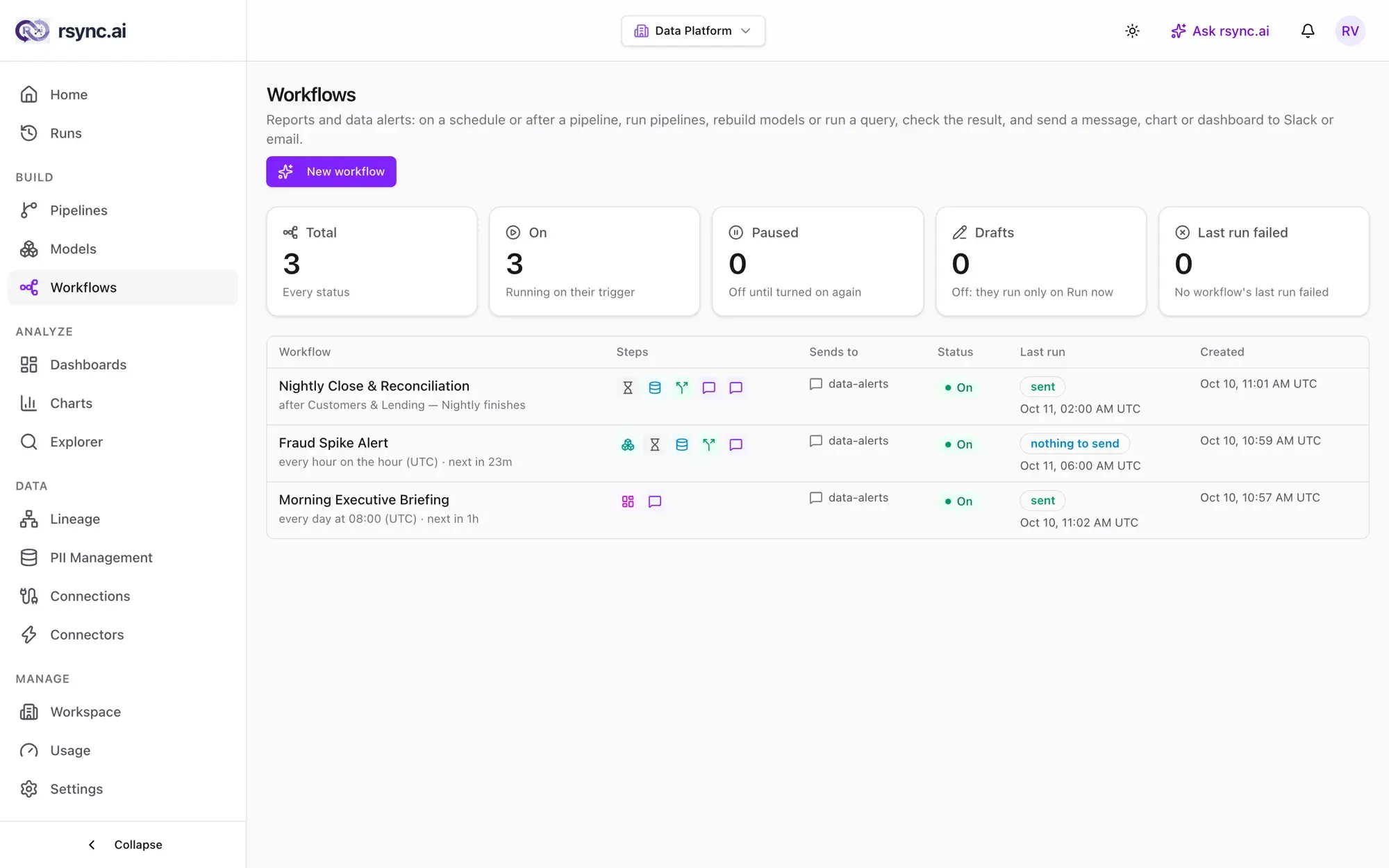Open Usage page
This screenshot has width=1389, height=868.
point(123,751)
